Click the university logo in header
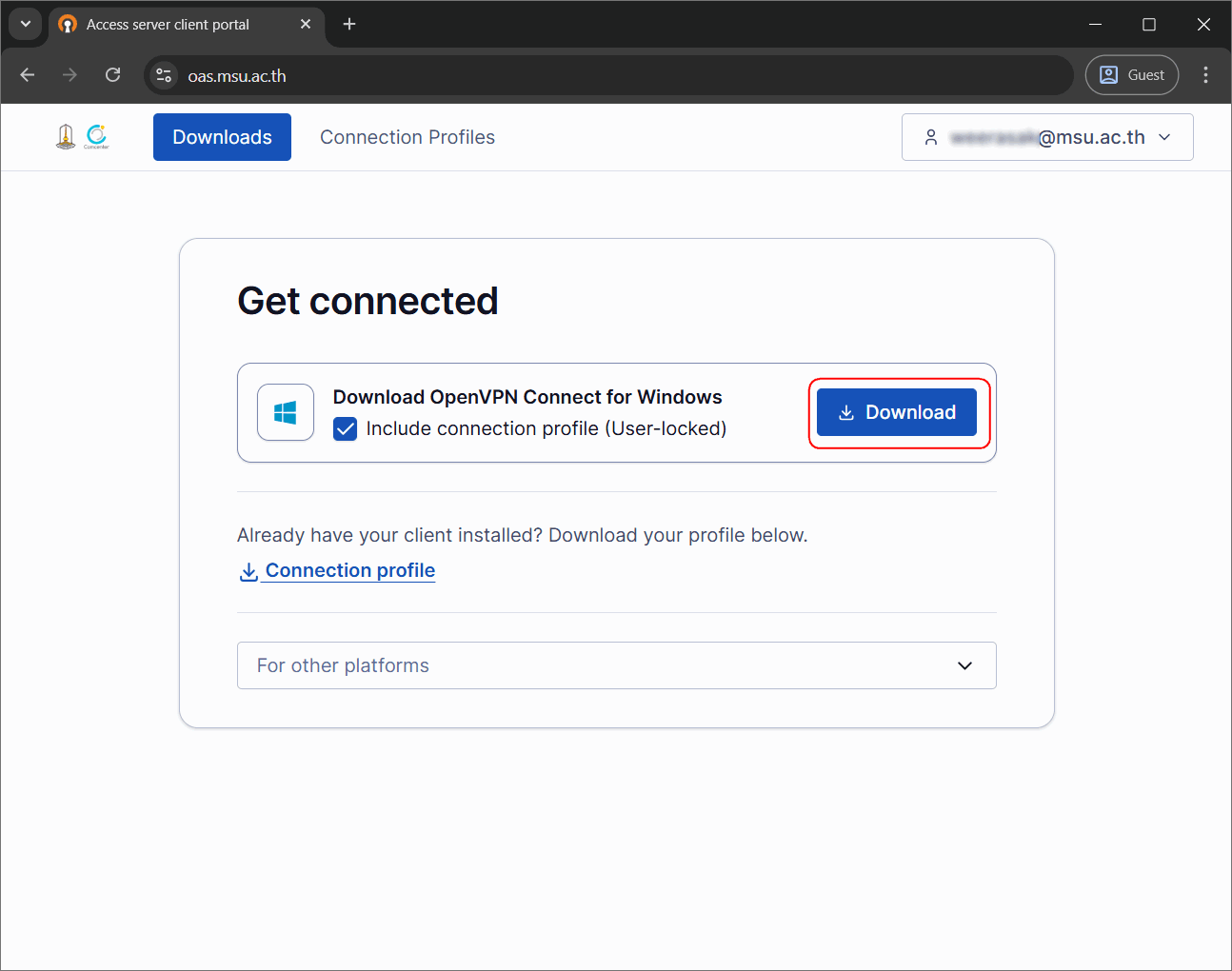This screenshot has height=971, width=1232. coord(66,137)
